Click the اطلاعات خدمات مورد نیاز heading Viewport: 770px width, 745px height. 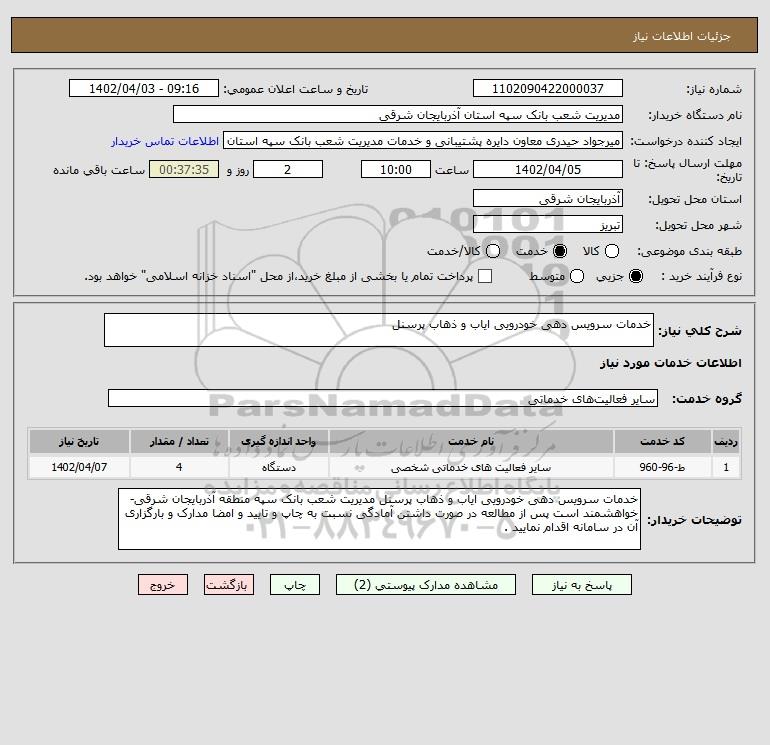click(x=671, y=363)
